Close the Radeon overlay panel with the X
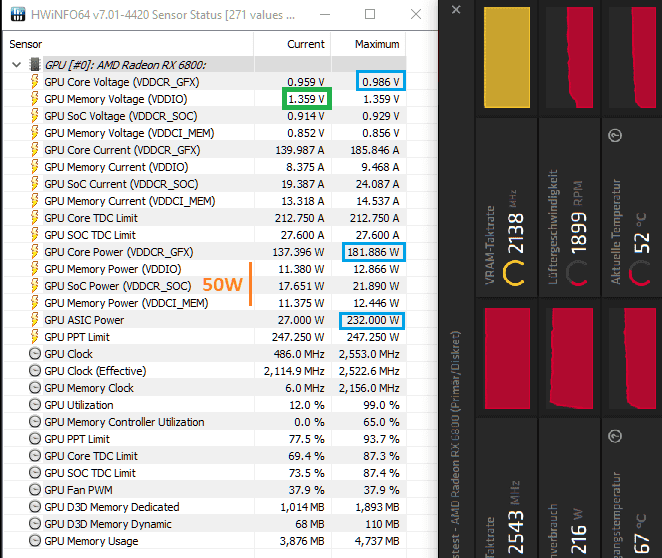Image resolution: width=662 pixels, height=558 pixels. coord(456,9)
